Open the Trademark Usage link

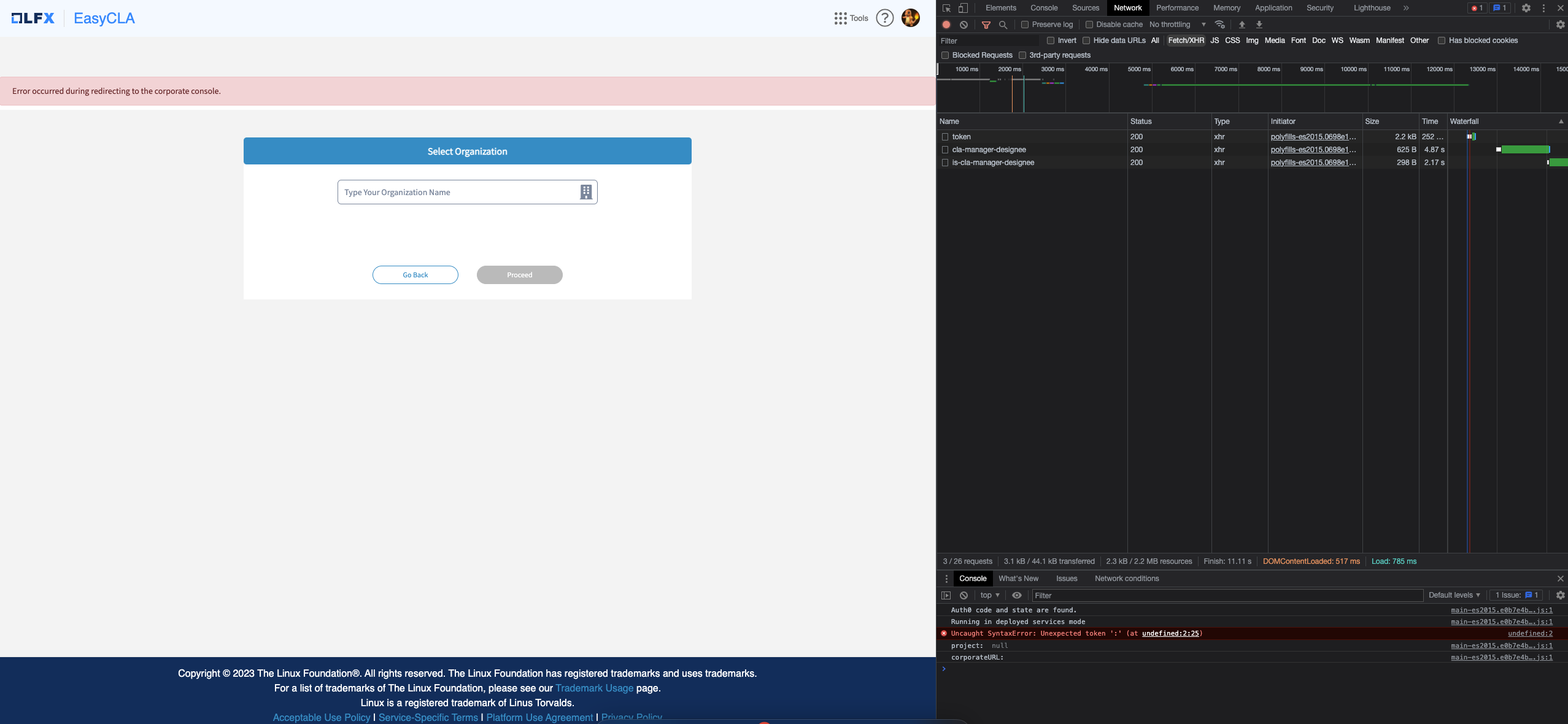[594, 688]
